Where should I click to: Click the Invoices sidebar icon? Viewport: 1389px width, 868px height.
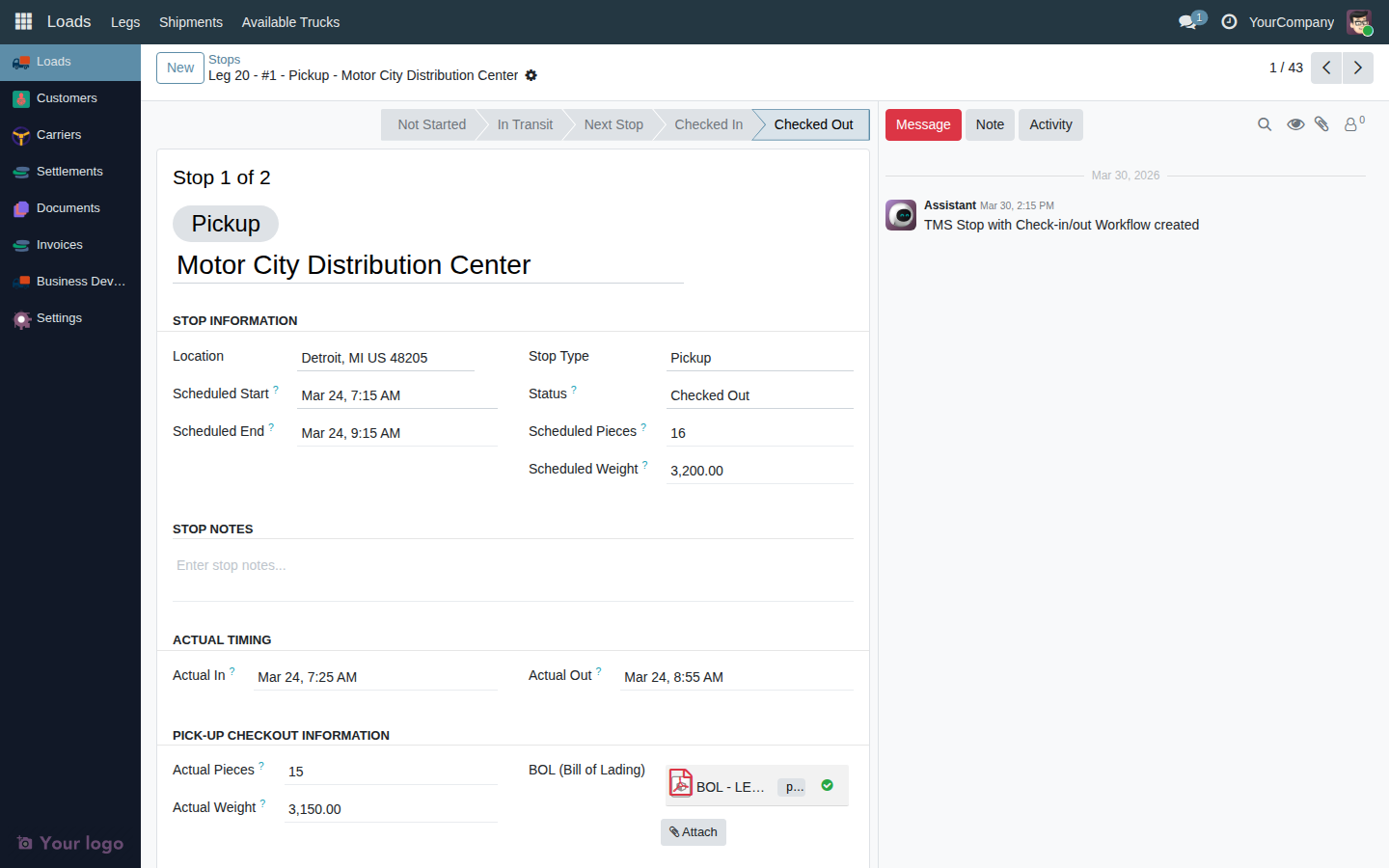pyautogui.click(x=21, y=245)
